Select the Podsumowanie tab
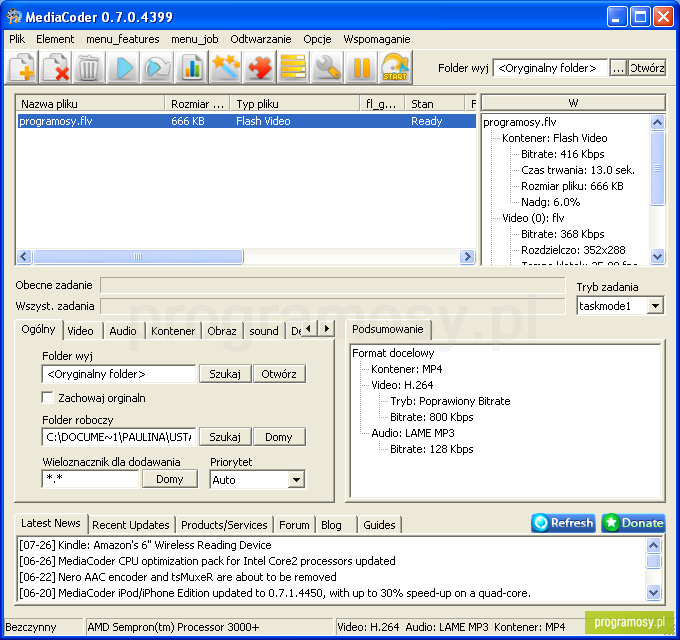680x640 pixels. [388, 329]
